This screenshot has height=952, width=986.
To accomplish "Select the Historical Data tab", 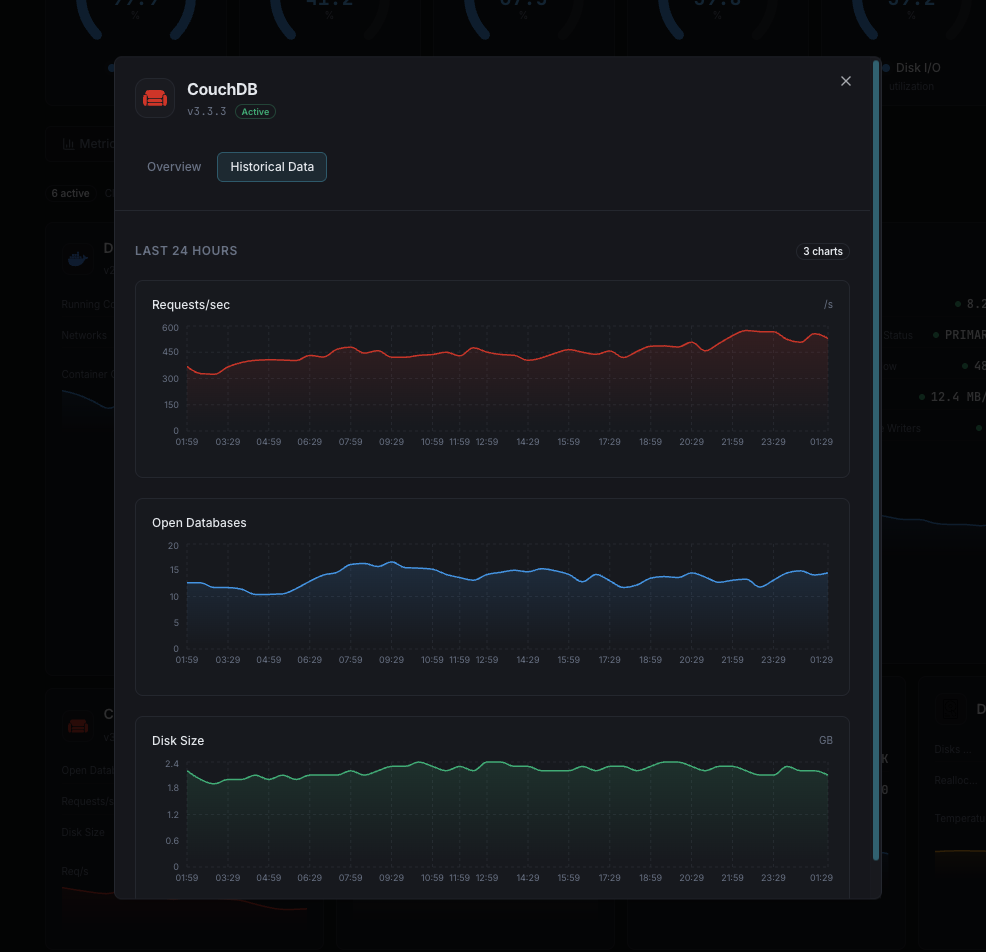I will pyautogui.click(x=271, y=166).
